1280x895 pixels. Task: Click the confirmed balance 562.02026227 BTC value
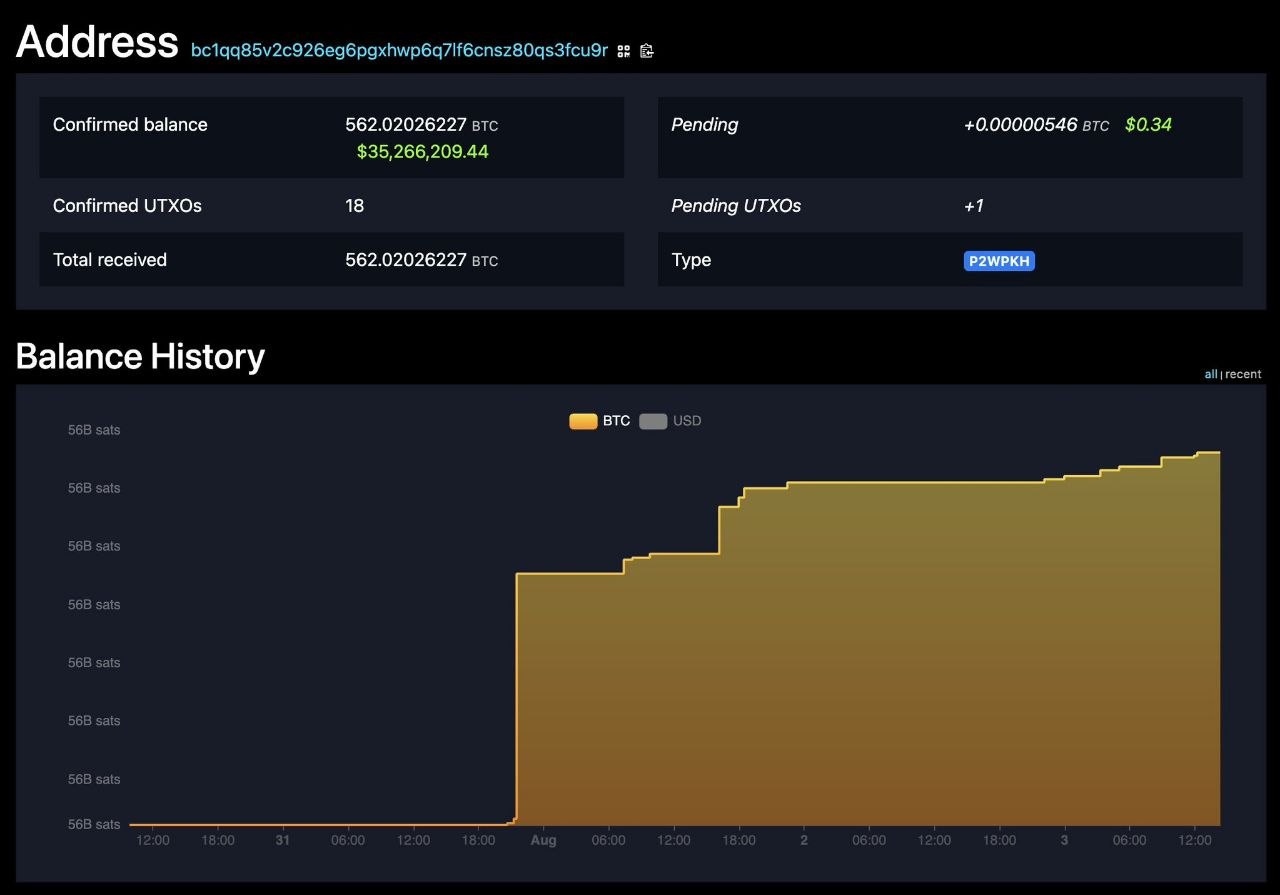[421, 125]
